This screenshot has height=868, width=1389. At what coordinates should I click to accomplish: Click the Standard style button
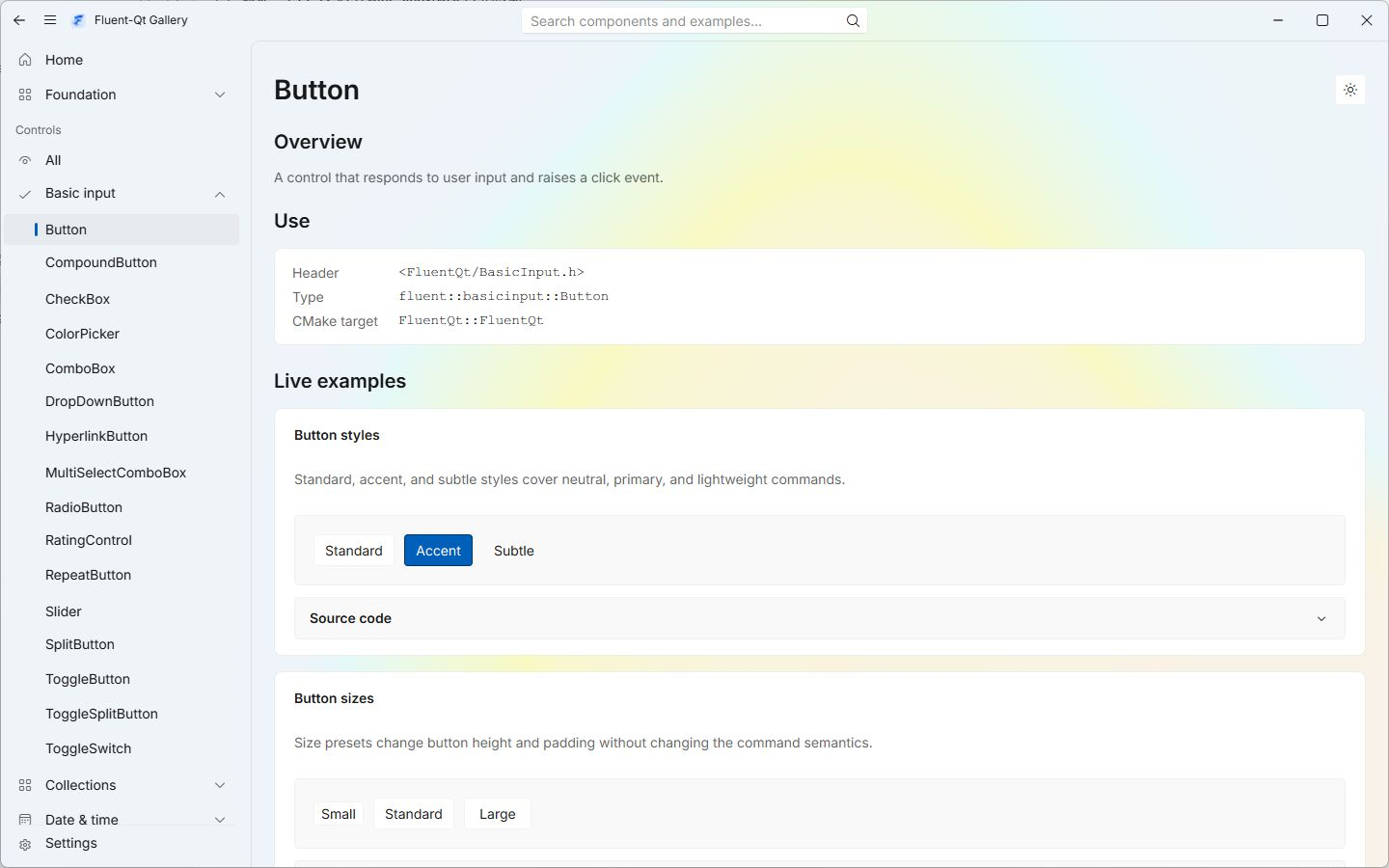pos(354,551)
